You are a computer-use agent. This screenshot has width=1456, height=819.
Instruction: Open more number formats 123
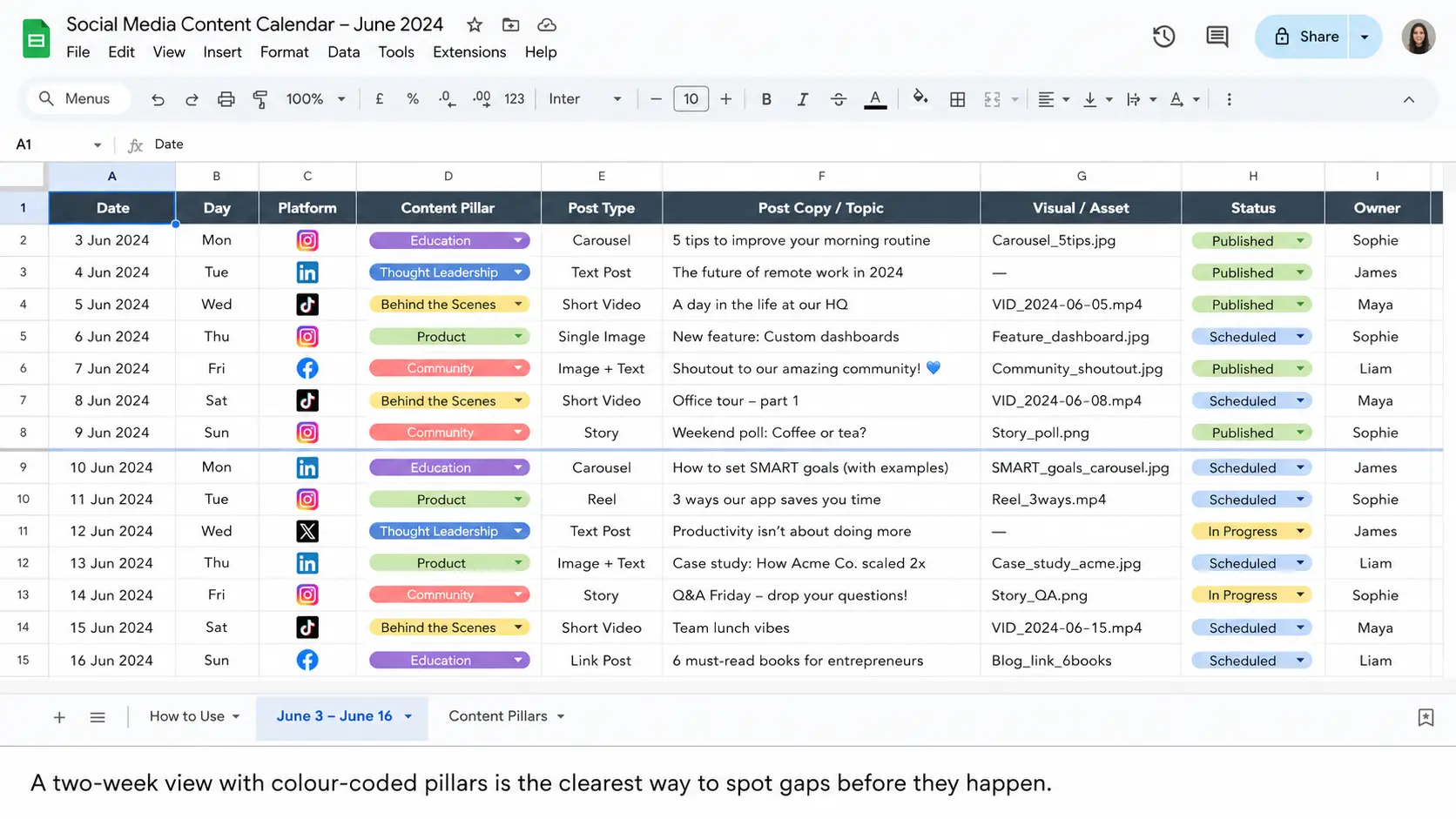pyautogui.click(x=515, y=99)
